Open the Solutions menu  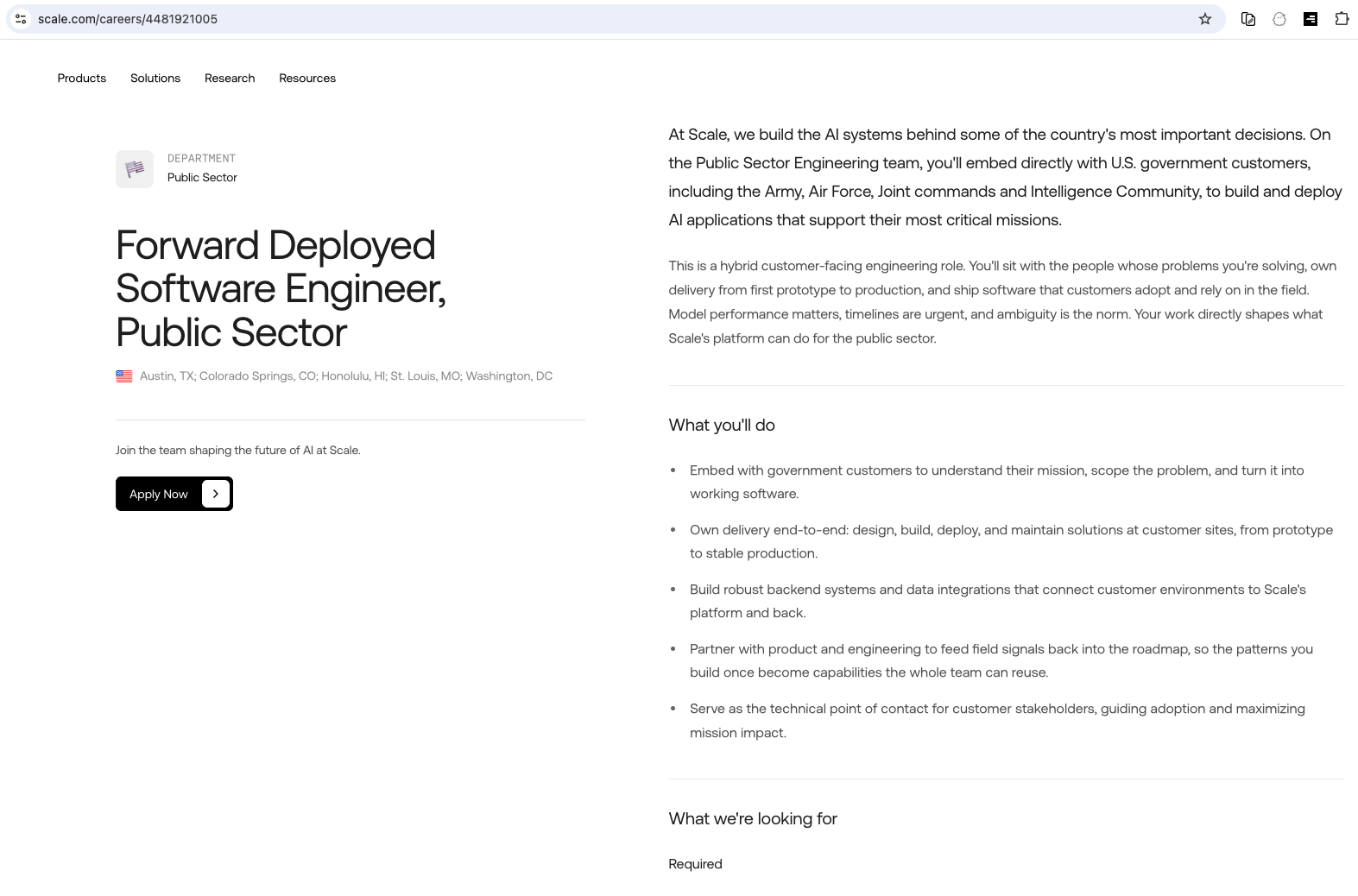[x=155, y=78]
